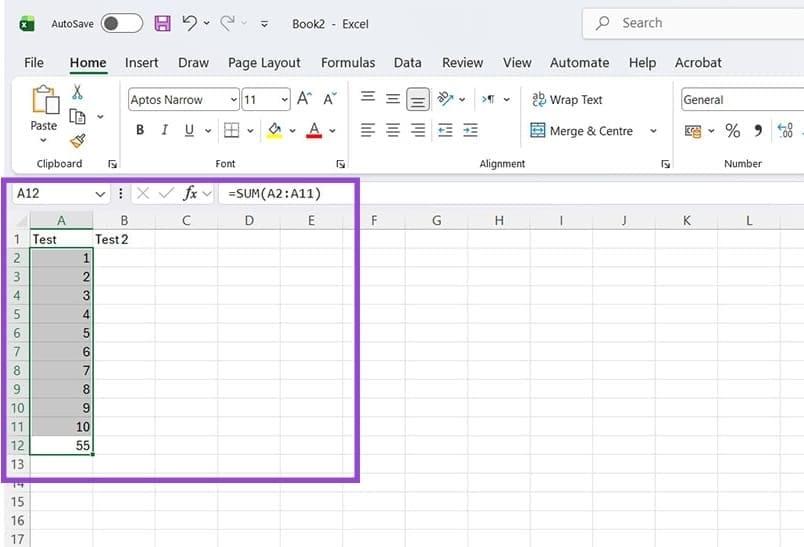Apply Accounting number format

click(693, 131)
